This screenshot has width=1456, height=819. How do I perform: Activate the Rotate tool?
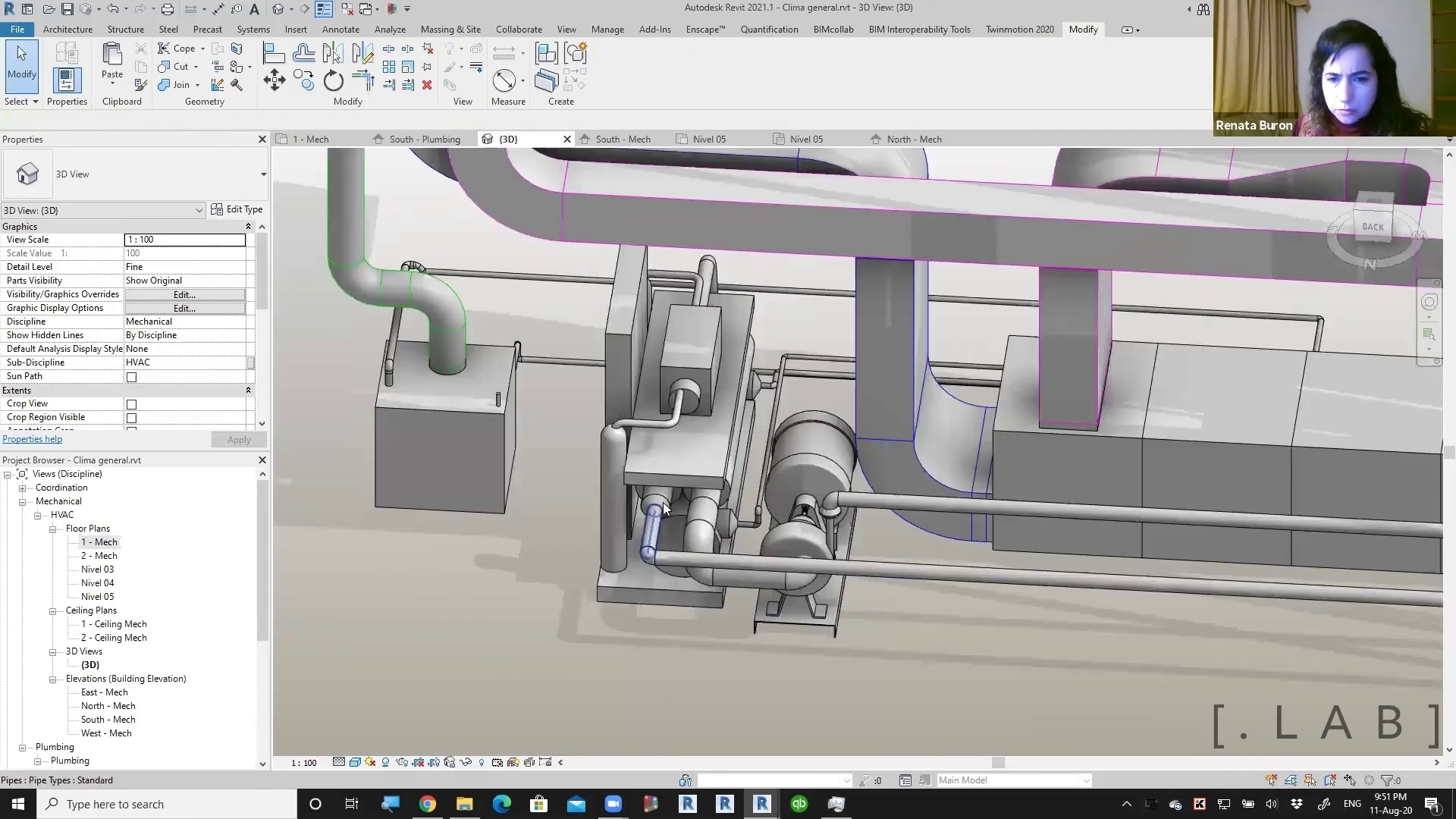coord(334,80)
